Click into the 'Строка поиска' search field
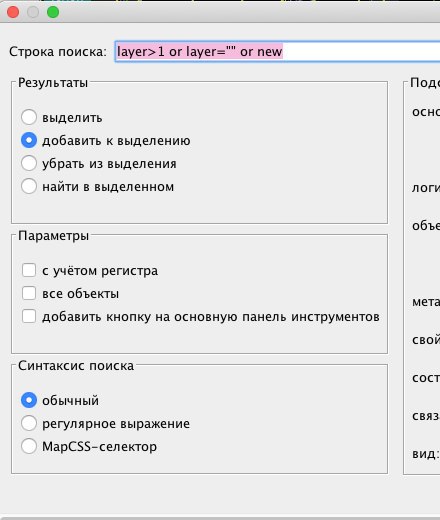The height and width of the screenshot is (520, 440). coord(277,52)
